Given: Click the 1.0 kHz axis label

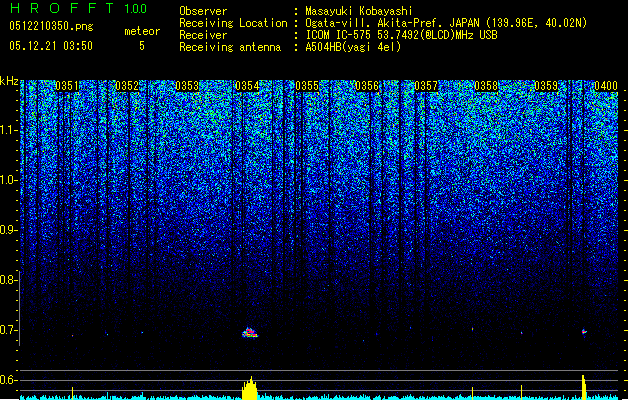Looking at the screenshot, I should pyautogui.click(x=8, y=180).
